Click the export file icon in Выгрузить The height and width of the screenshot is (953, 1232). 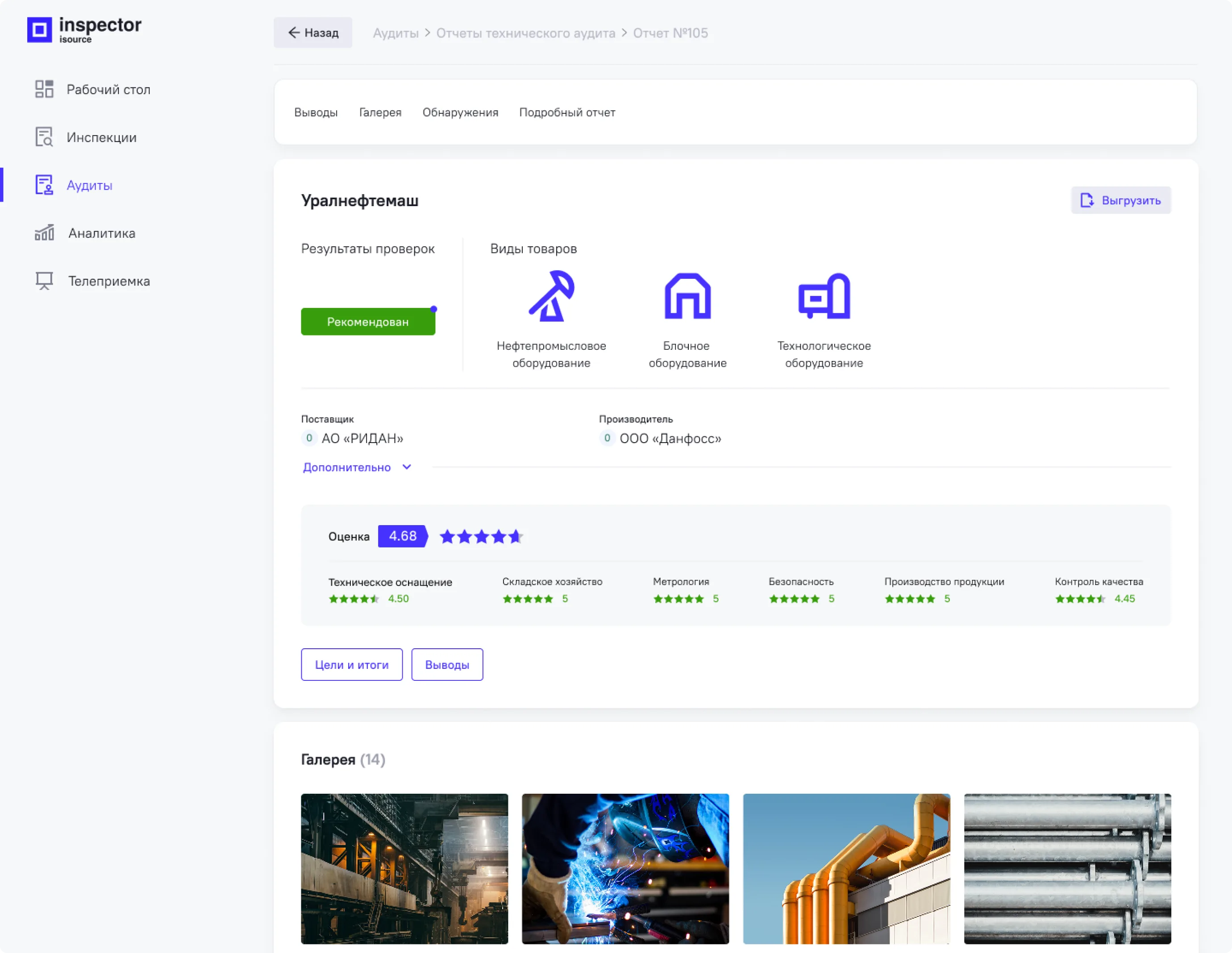(x=1086, y=200)
